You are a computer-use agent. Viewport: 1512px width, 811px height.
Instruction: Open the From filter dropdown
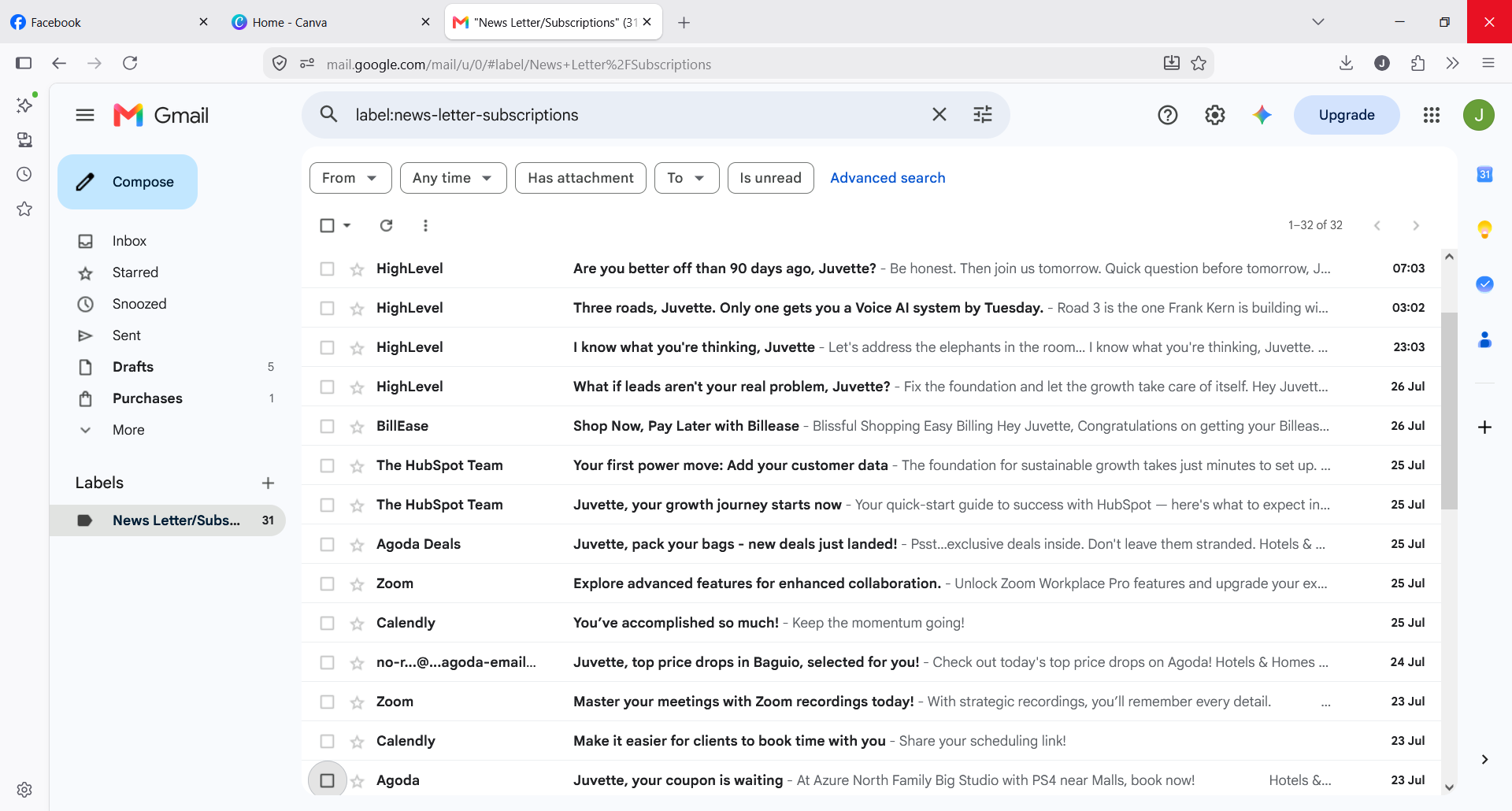pos(350,178)
